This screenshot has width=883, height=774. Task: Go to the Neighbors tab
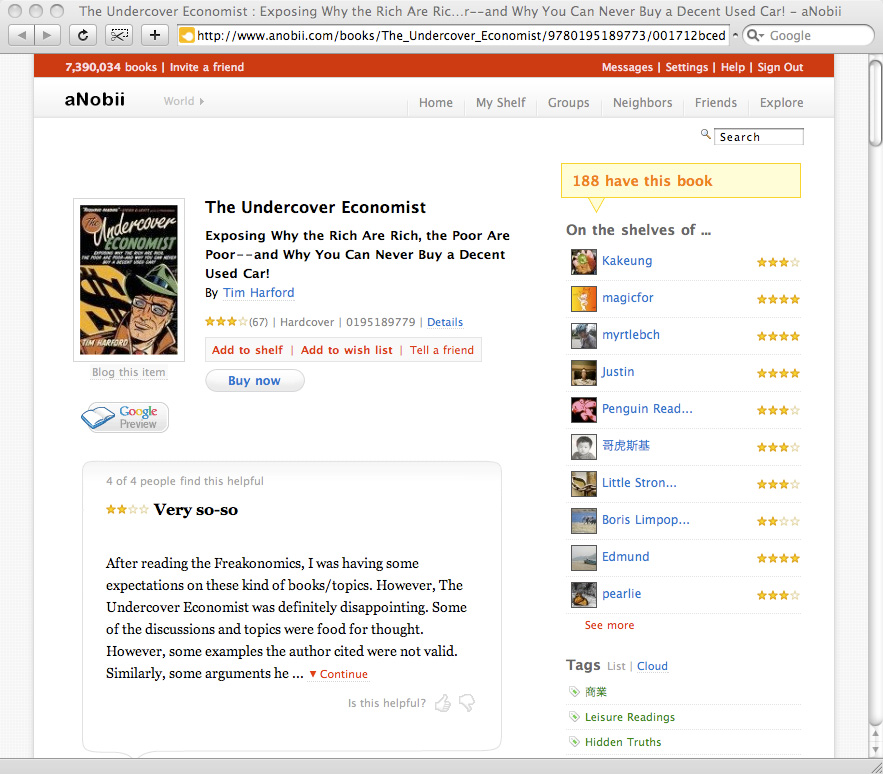[643, 103]
